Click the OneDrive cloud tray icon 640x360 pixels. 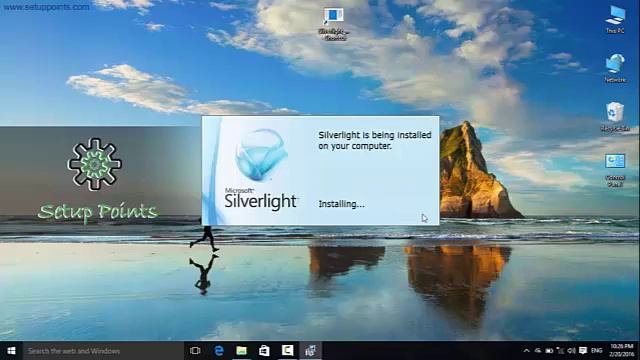pyautogui.click(x=538, y=351)
